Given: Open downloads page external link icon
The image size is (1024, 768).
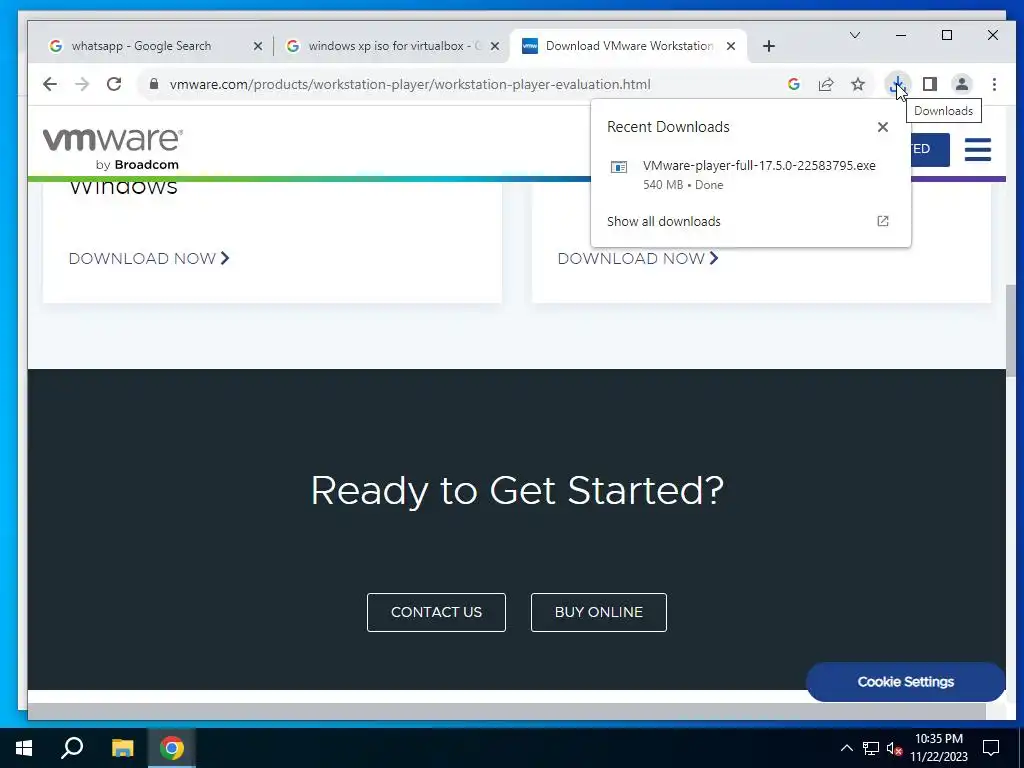Looking at the screenshot, I should 883,221.
